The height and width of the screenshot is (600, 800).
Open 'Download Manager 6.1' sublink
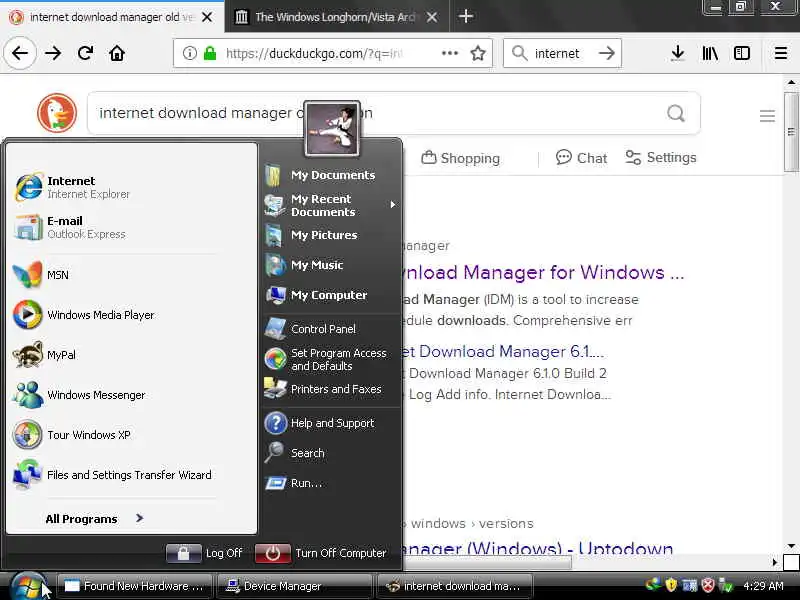(504, 352)
